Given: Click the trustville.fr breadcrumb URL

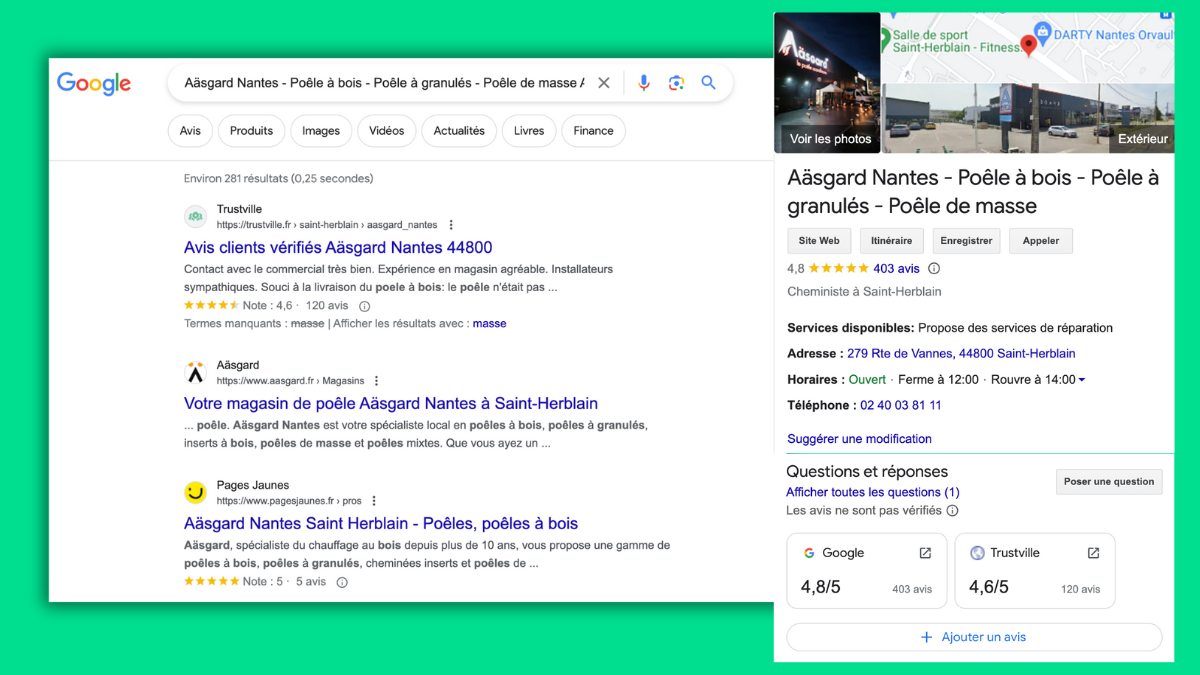Looking at the screenshot, I should click(x=327, y=225).
